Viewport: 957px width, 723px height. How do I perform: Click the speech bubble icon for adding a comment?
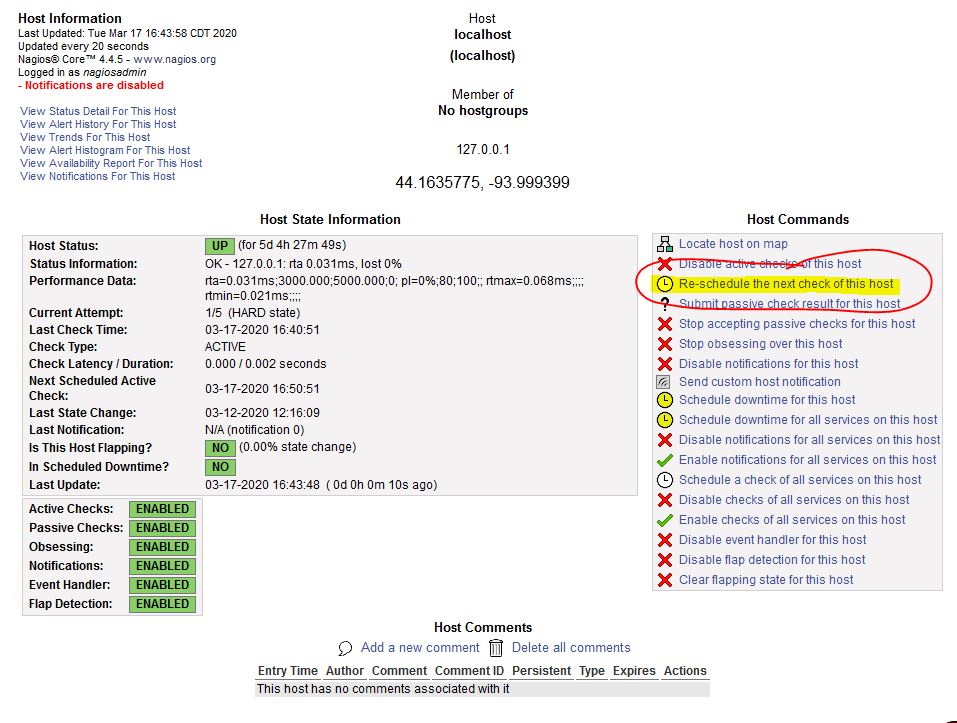[x=346, y=648]
